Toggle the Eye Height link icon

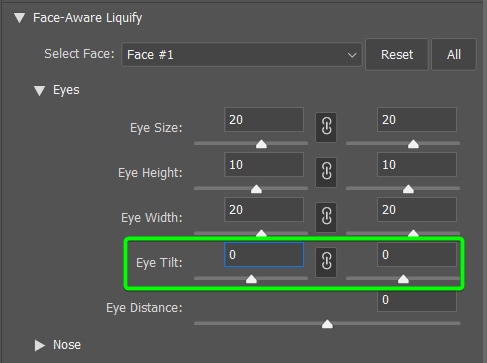[x=326, y=172]
